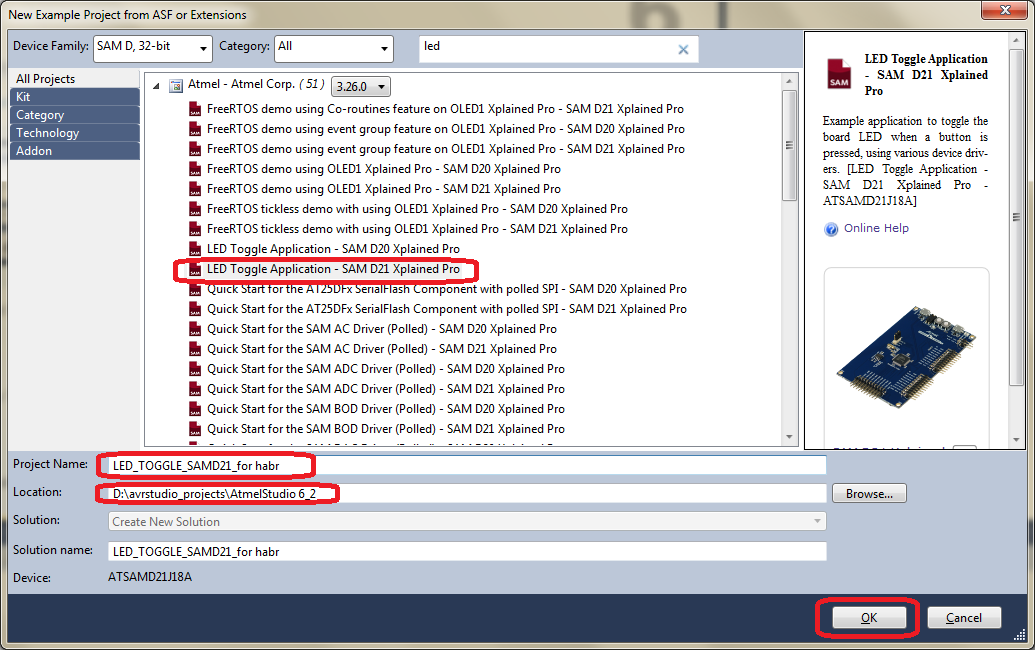
Task: Select LED Toggle Application - SAM D21 Xplained Pro
Action: coord(333,269)
